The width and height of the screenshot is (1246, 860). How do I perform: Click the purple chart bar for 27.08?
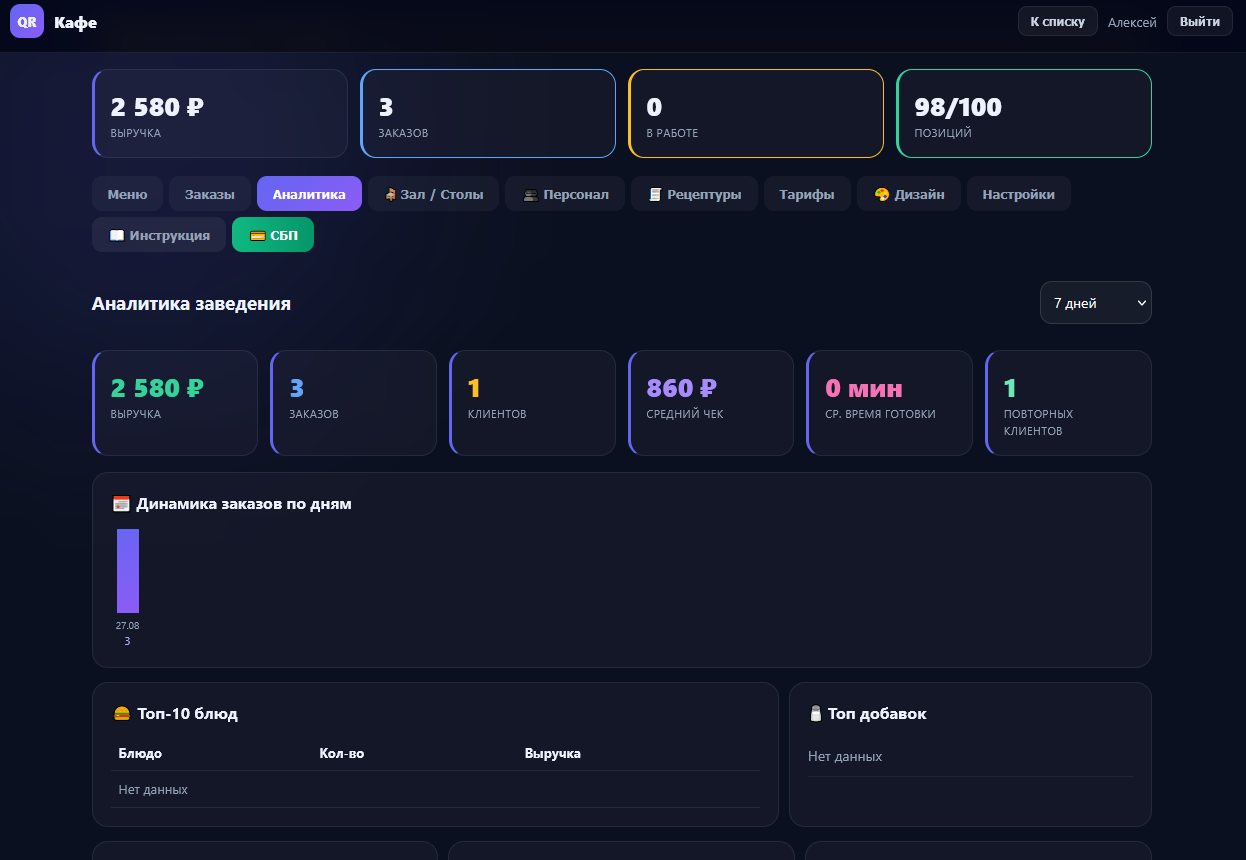pos(128,571)
